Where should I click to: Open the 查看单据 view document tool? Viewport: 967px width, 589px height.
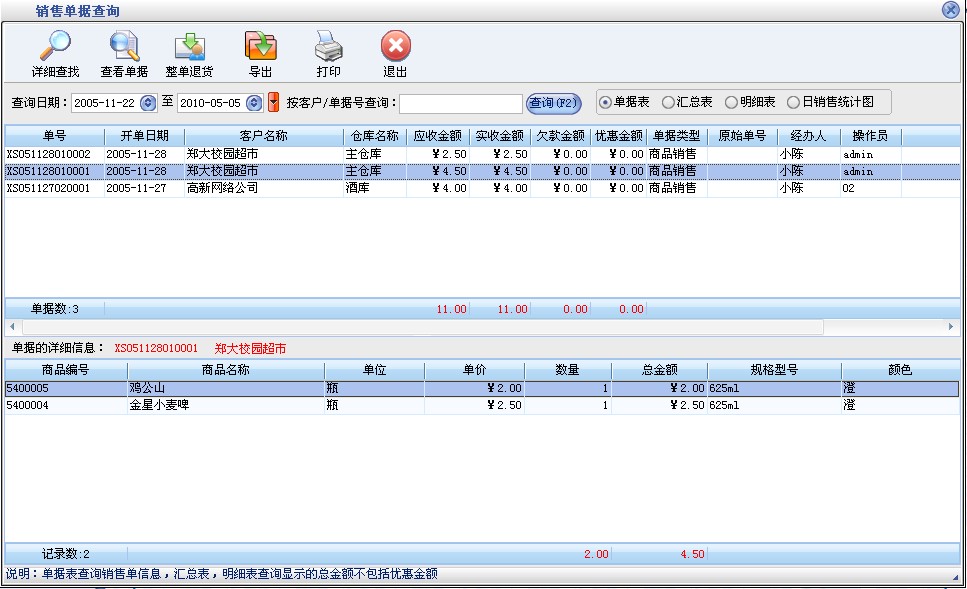pos(124,46)
